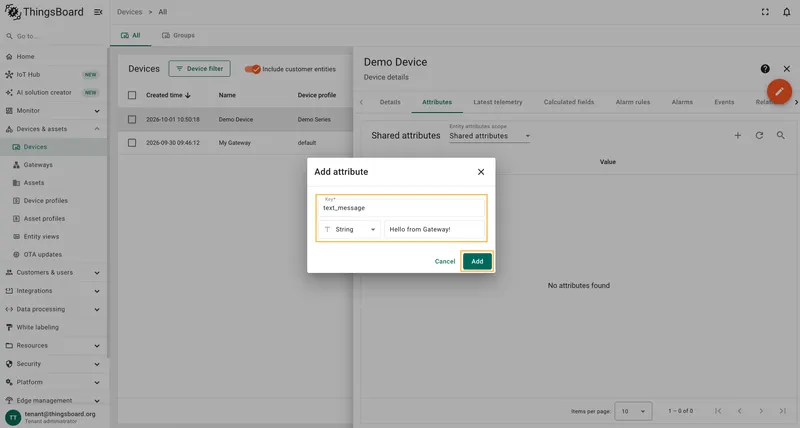Click the Hello from Gateway! value field

pyautogui.click(x=434, y=230)
